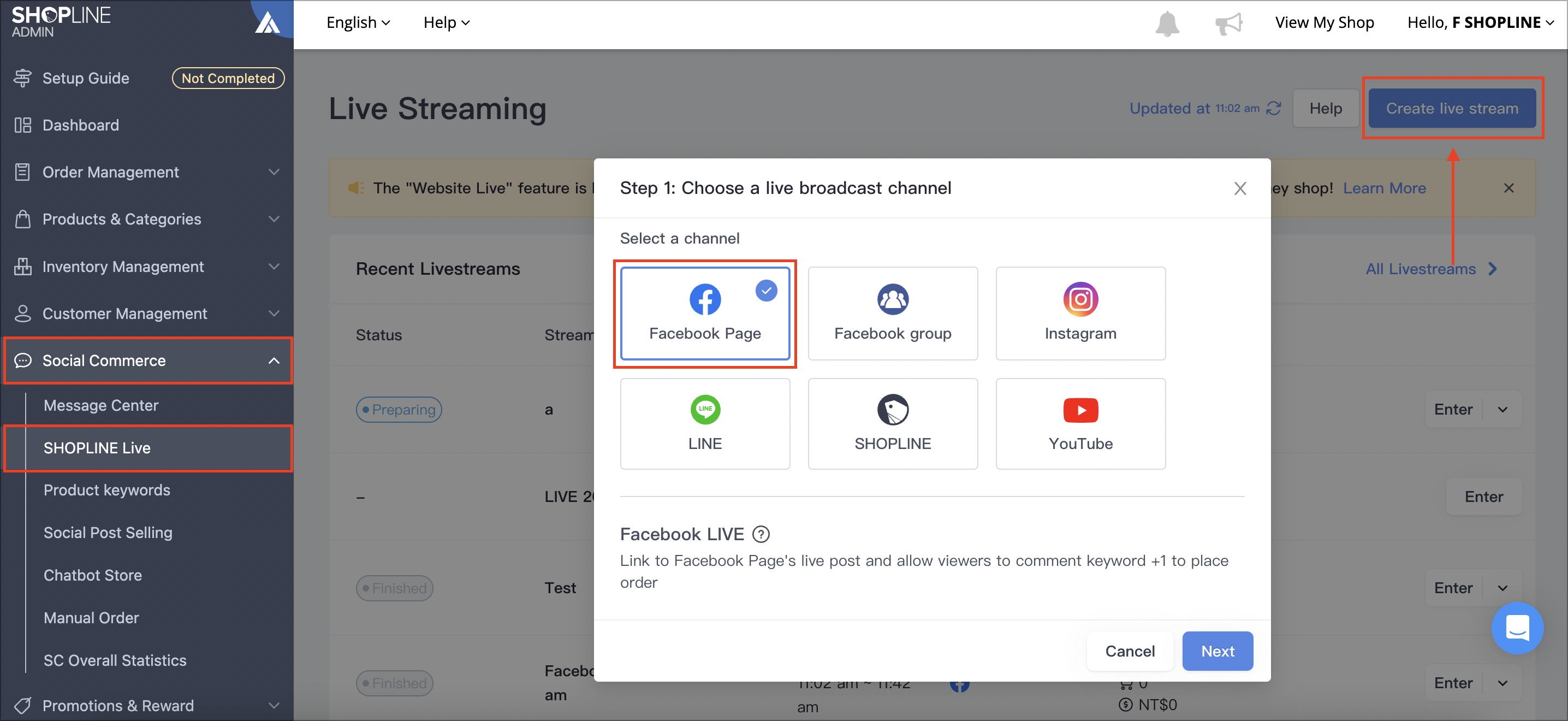Screen dimensions: 1568x721
Task: Click the notification bell icon
Action: coord(1167,23)
